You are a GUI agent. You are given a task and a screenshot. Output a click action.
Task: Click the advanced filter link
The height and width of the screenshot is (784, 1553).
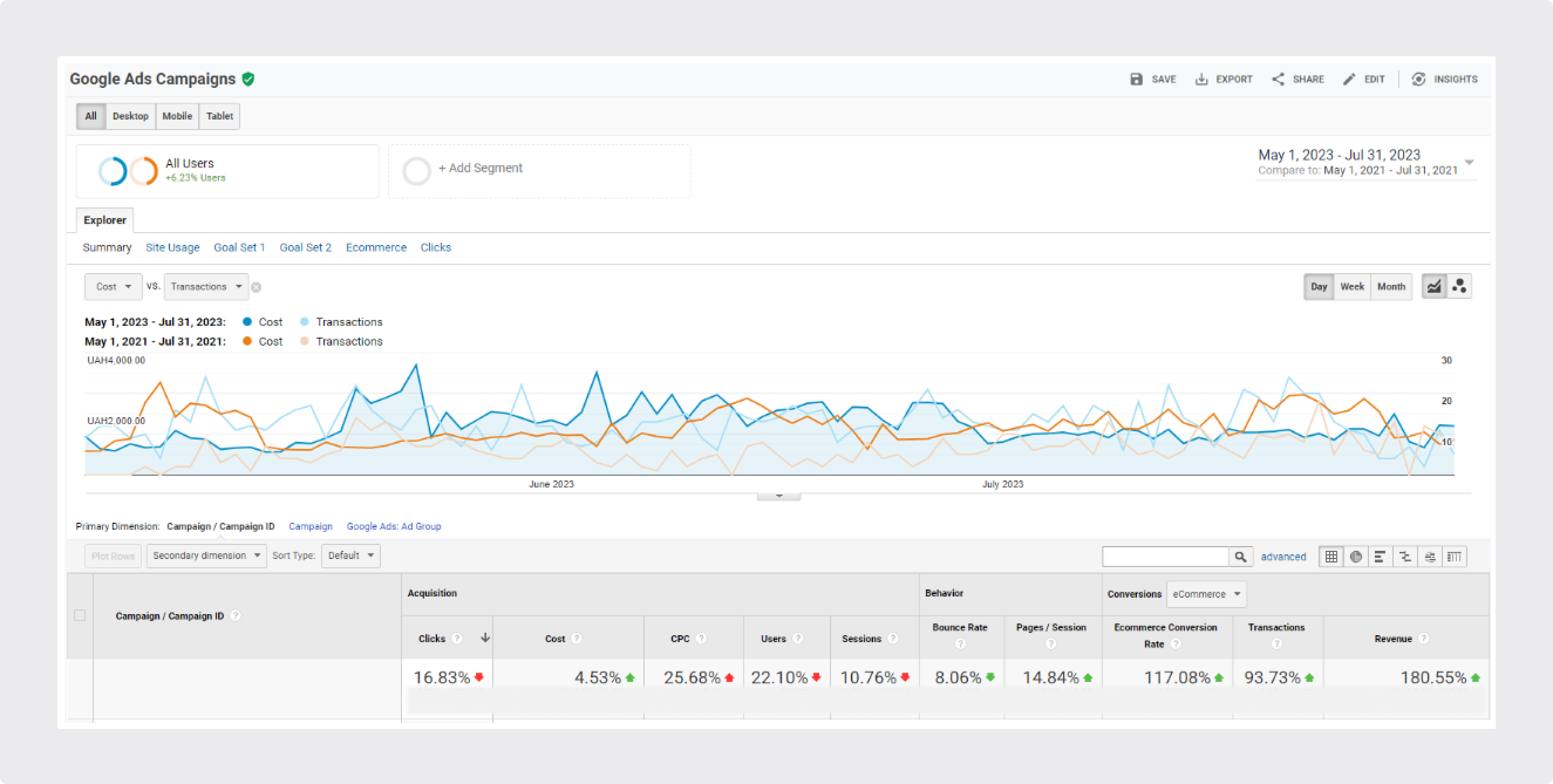coord(1283,556)
